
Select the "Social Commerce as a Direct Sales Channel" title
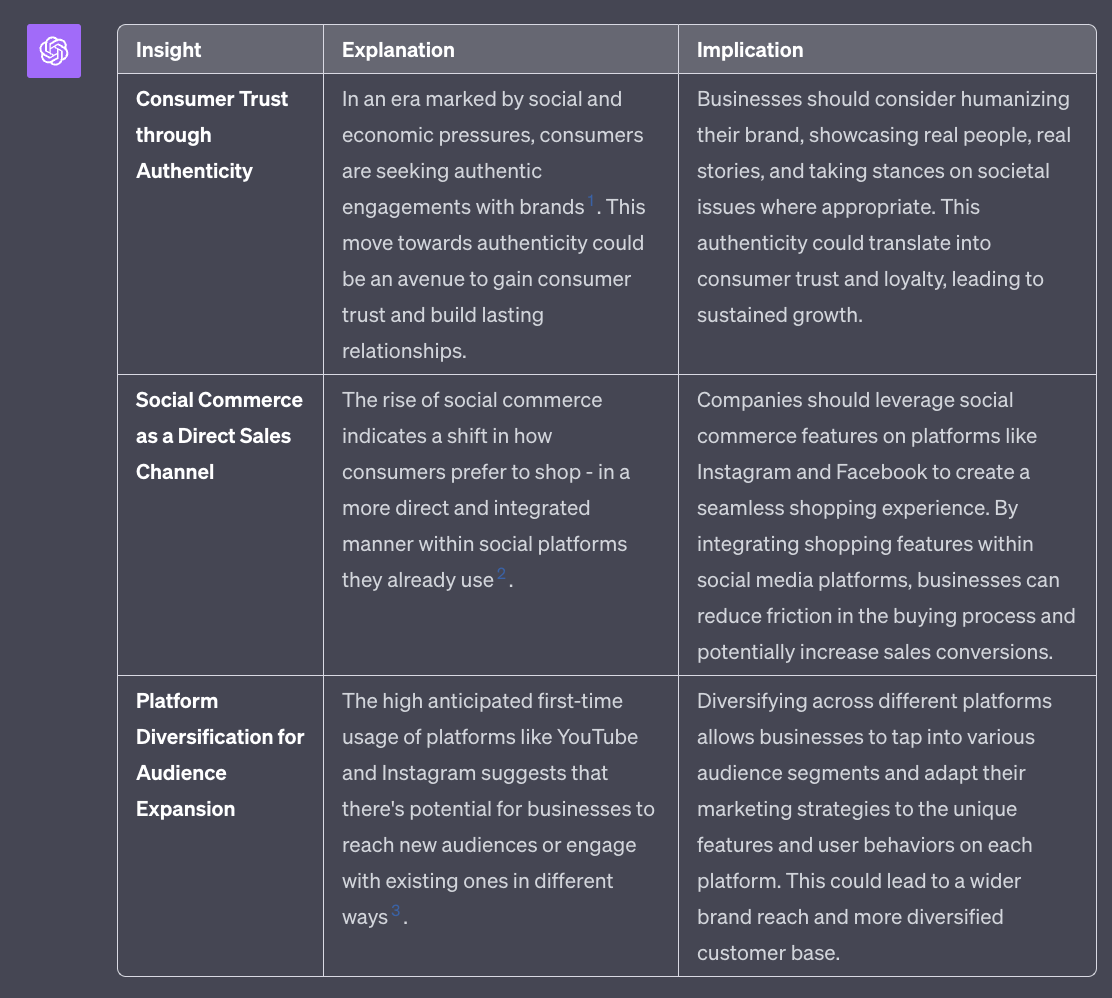[218, 436]
